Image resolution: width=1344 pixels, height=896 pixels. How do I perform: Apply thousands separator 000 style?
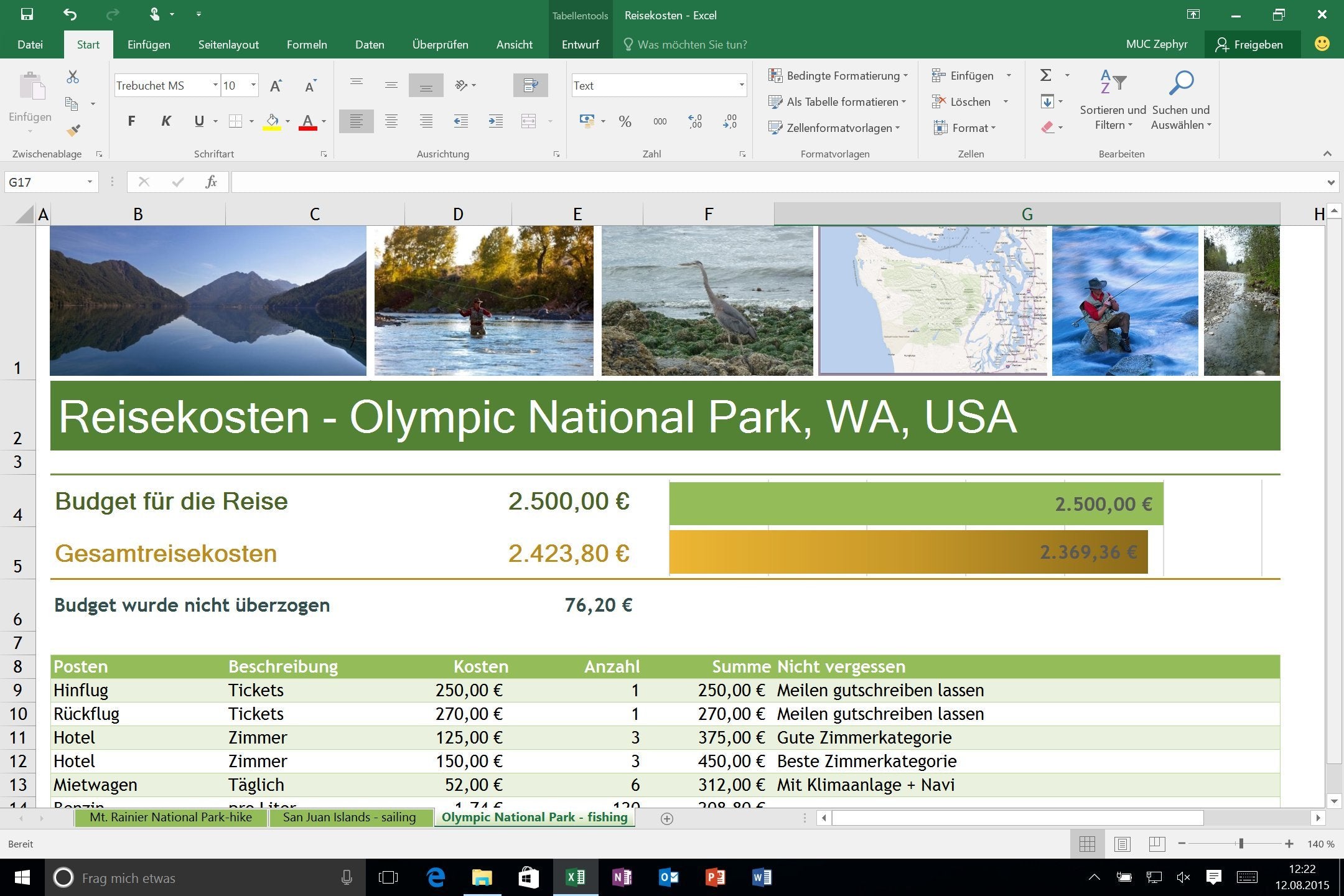pos(660,121)
